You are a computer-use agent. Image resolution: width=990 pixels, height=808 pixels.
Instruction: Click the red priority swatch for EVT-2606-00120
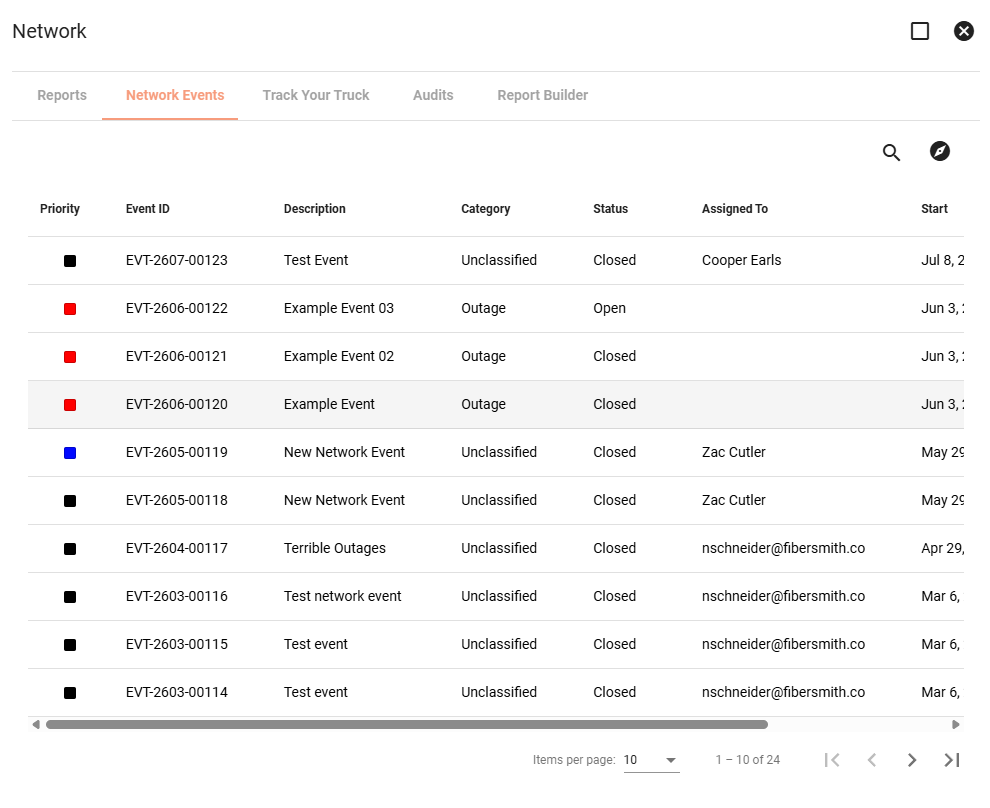coord(70,405)
